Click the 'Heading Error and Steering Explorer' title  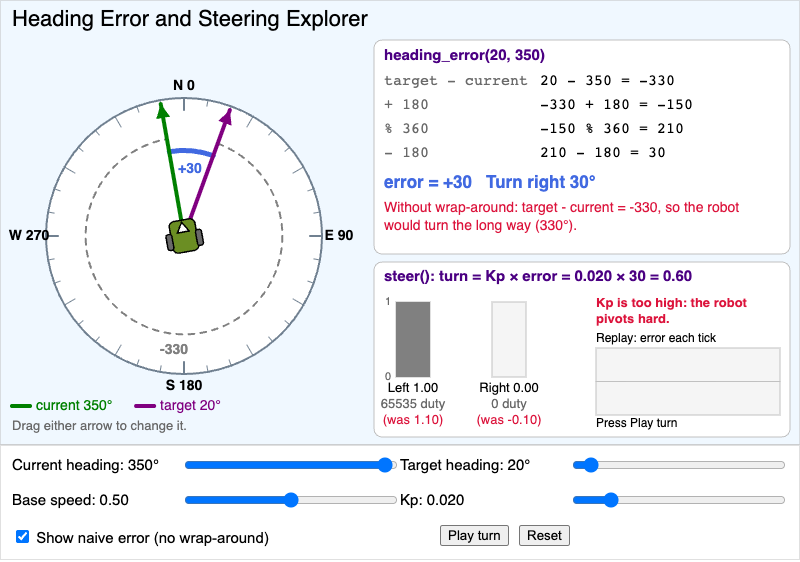tap(190, 19)
